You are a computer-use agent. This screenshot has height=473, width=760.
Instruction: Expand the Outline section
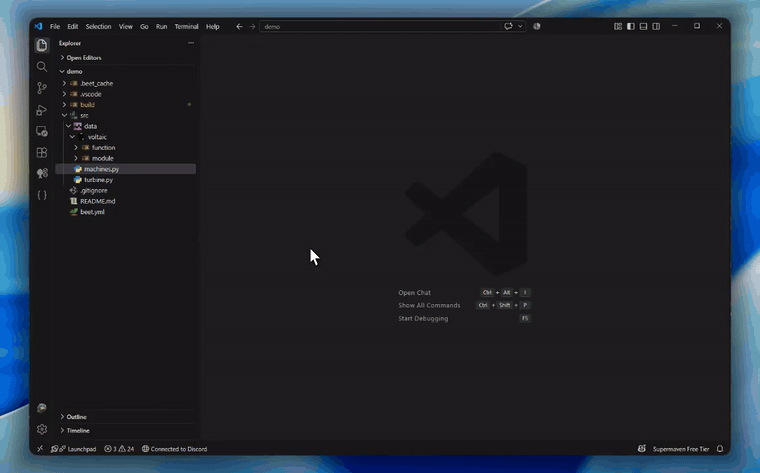pyautogui.click(x=126, y=417)
